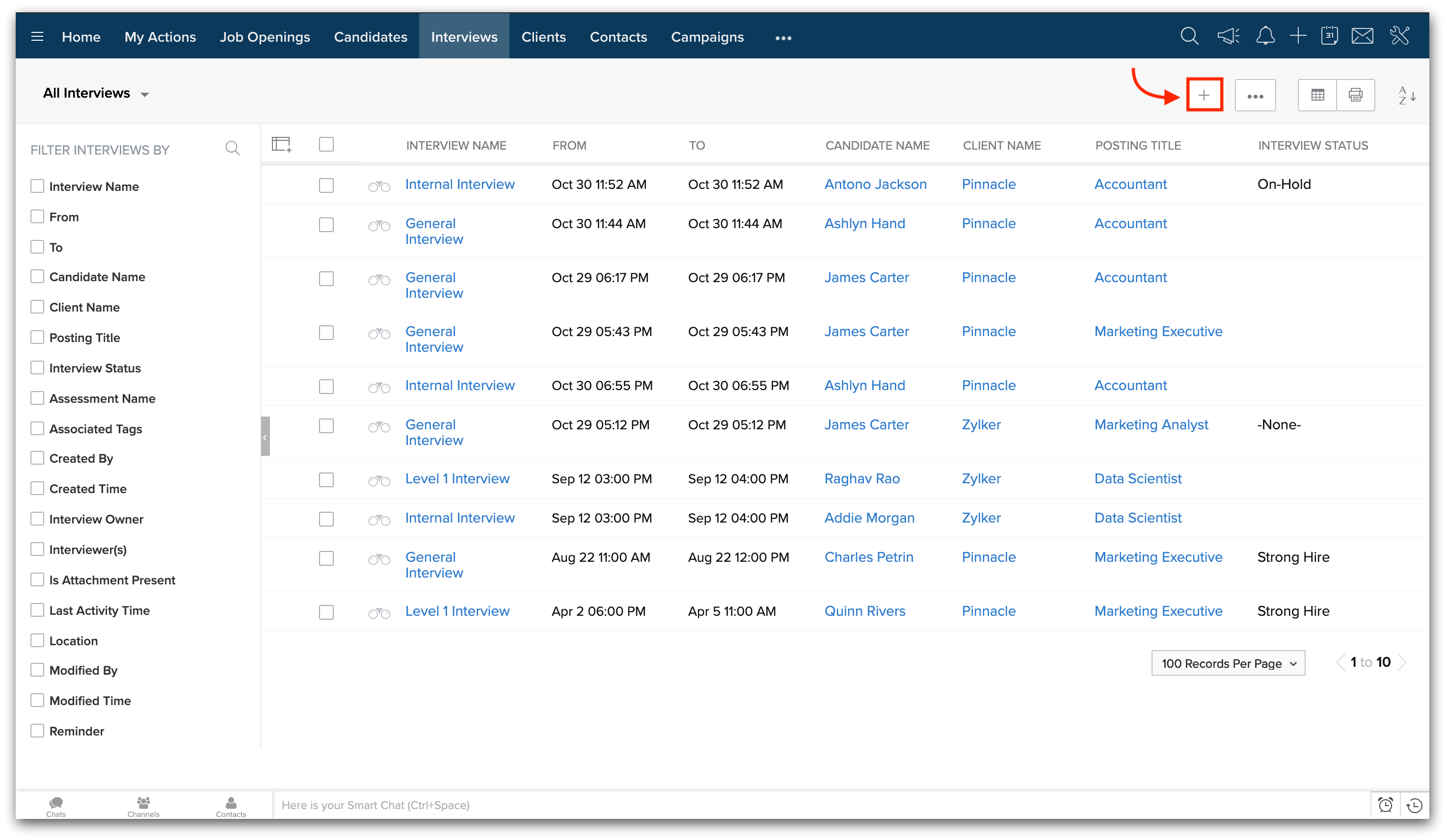Click the A-Z sort icon
This screenshot has height=840, width=1447.
tap(1406, 95)
